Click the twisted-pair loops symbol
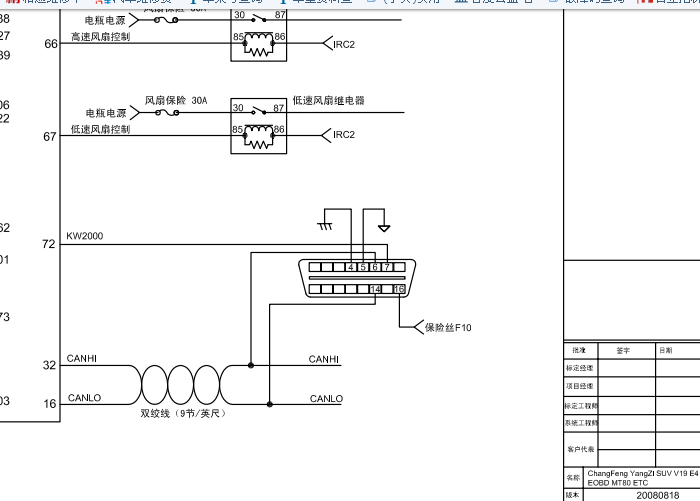700x501 pixels. pos(180,385)
